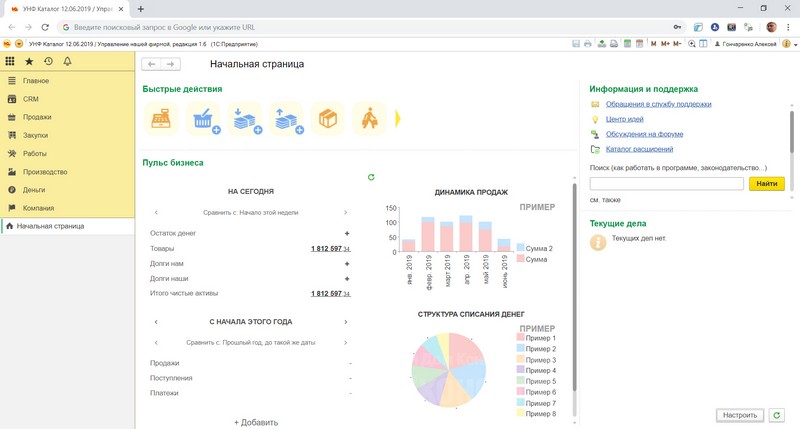Click the person with bag quick action
The width and height of the screenshot is (800, 429).
[x=370, y=119]
